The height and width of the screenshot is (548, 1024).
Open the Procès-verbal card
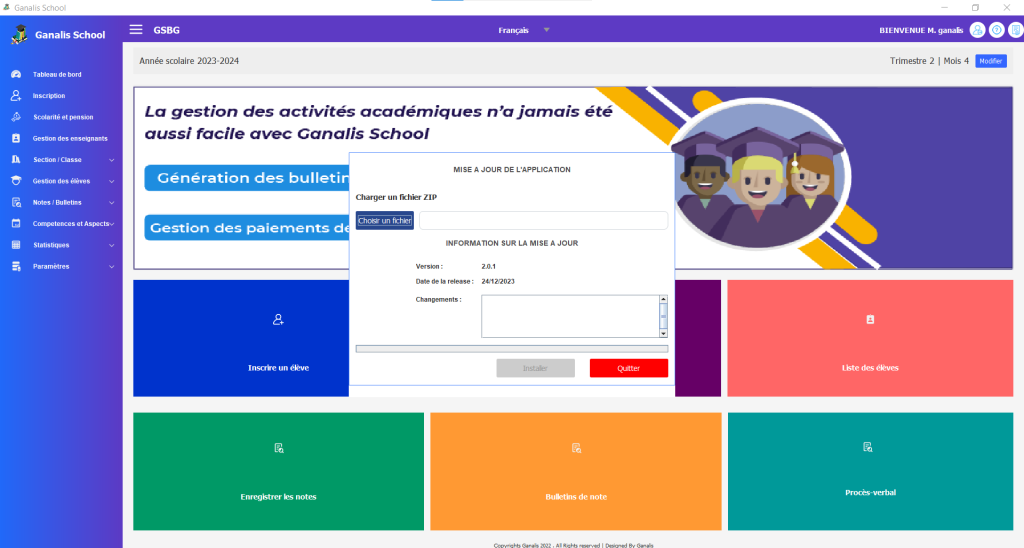871,471
